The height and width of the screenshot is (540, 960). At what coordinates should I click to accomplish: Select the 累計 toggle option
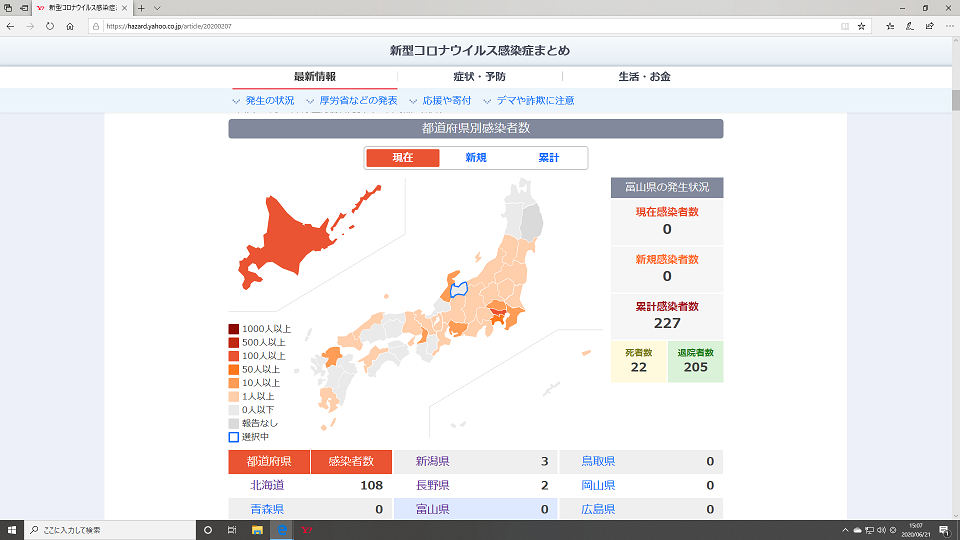pyautogui.click(x=549, y=158)
